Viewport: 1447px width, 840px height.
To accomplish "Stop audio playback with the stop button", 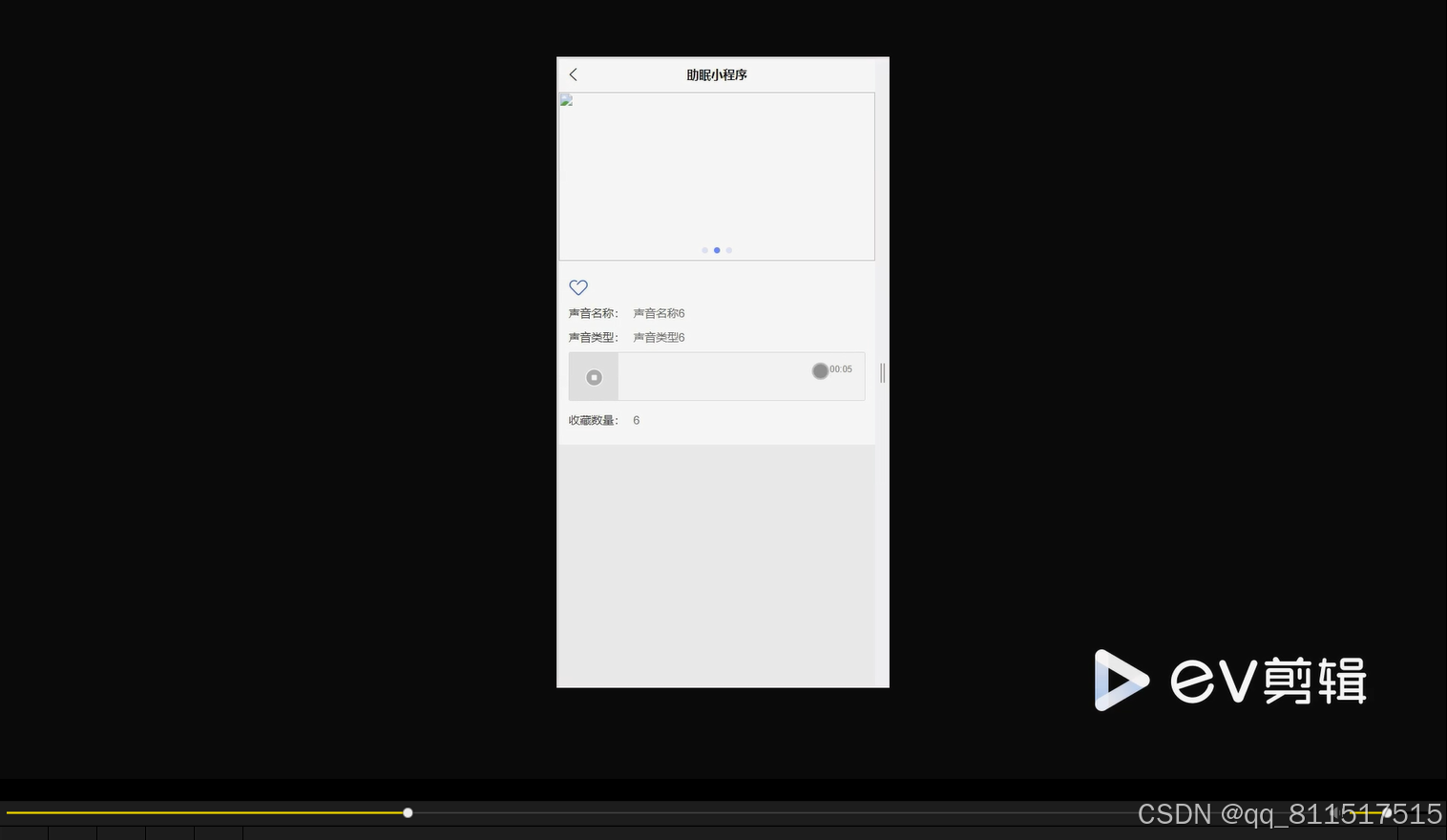I will [594, 377].
